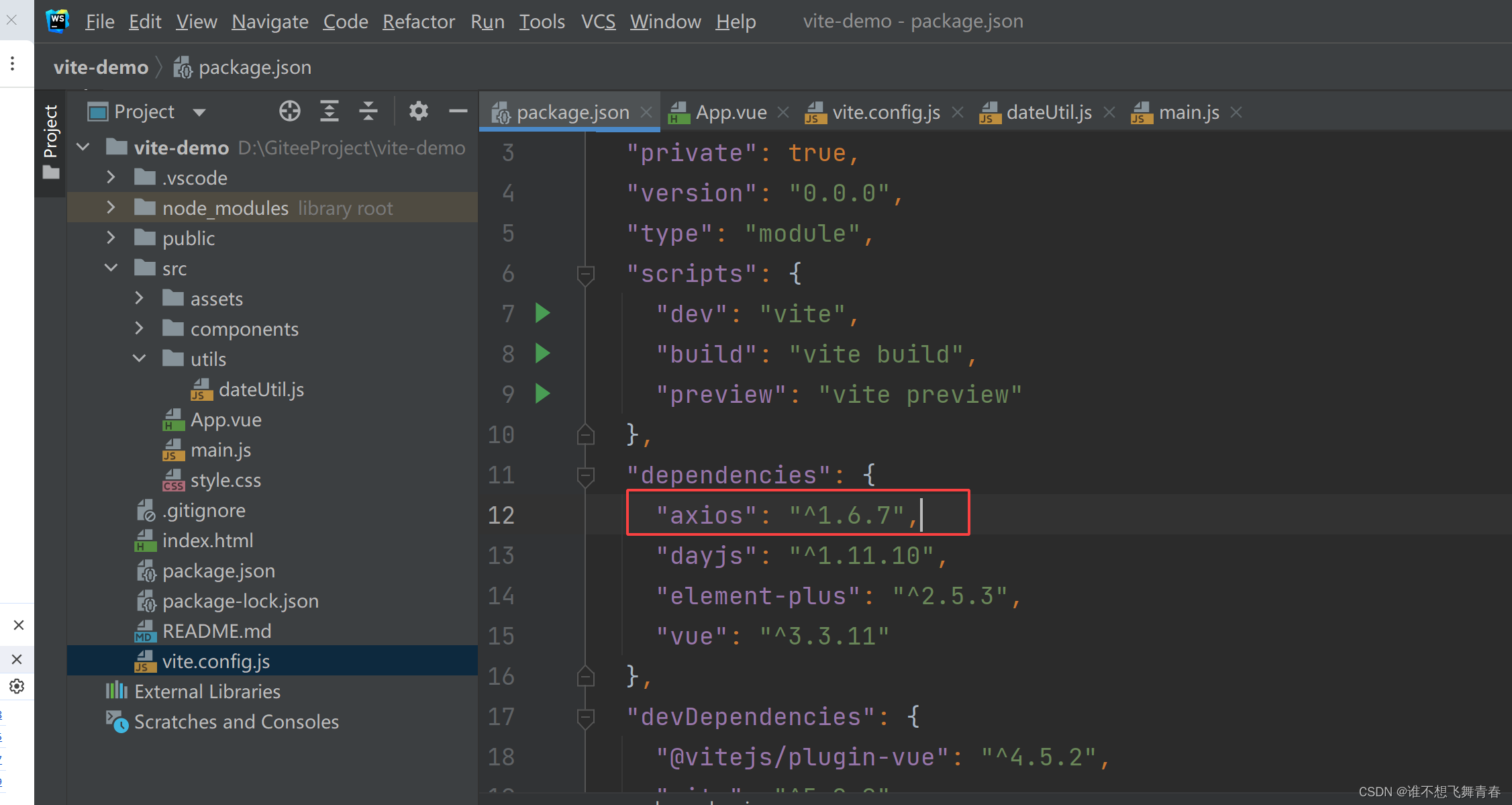Collapse the vite-demo root folder
This screenshot has height=805, width=1512.
[x=83, y=147]
